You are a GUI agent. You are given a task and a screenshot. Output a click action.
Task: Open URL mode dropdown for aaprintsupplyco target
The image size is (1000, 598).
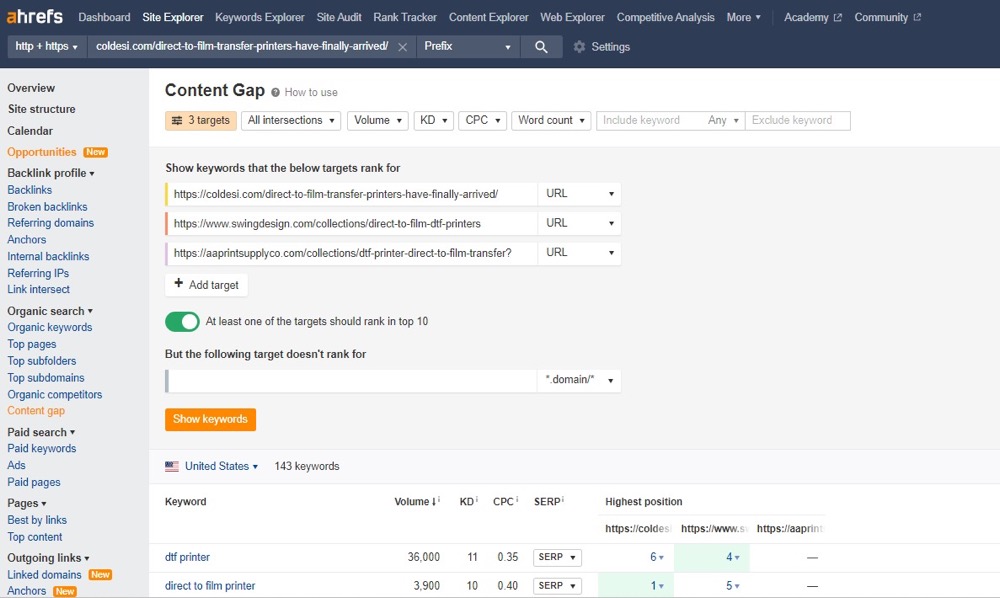click(579, 253)
